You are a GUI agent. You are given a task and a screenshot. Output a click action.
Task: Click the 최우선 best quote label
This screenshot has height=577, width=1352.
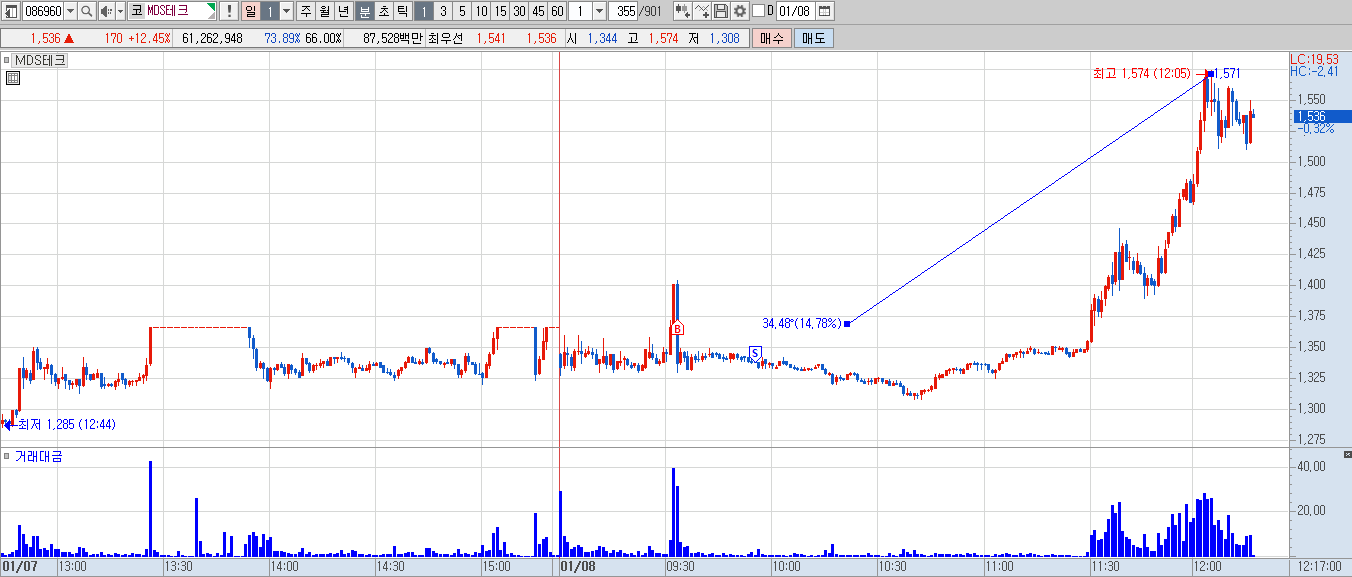(x=446, y=38)
